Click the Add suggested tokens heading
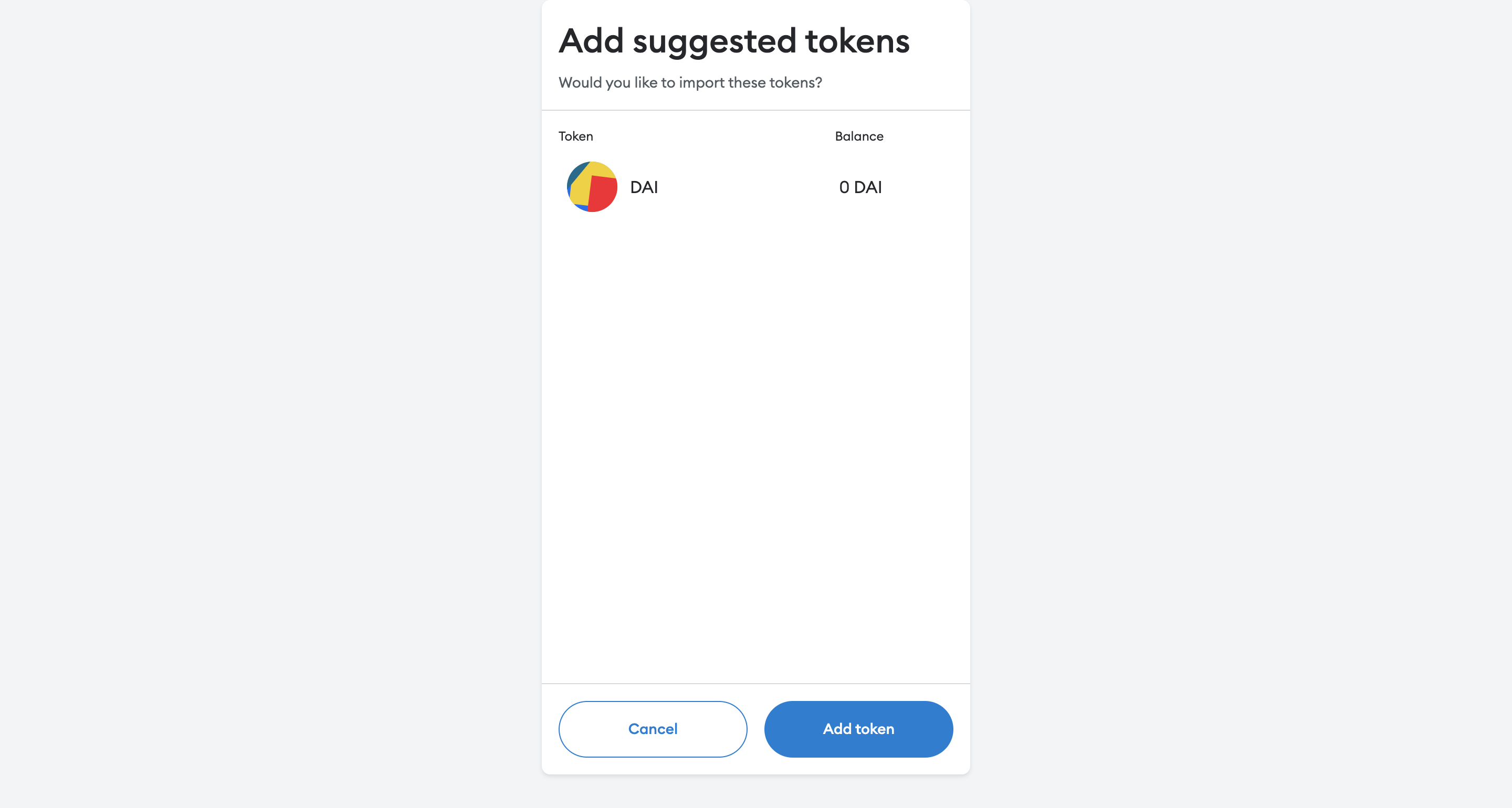 (734, 41)
